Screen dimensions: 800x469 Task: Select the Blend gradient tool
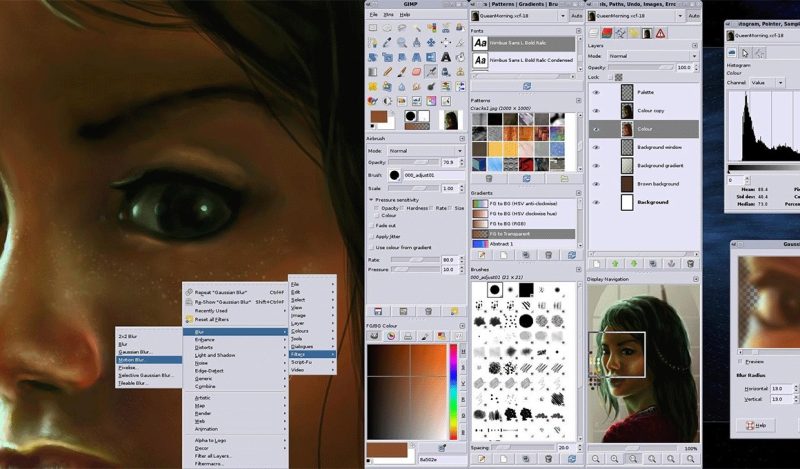(x=373, y=72)
